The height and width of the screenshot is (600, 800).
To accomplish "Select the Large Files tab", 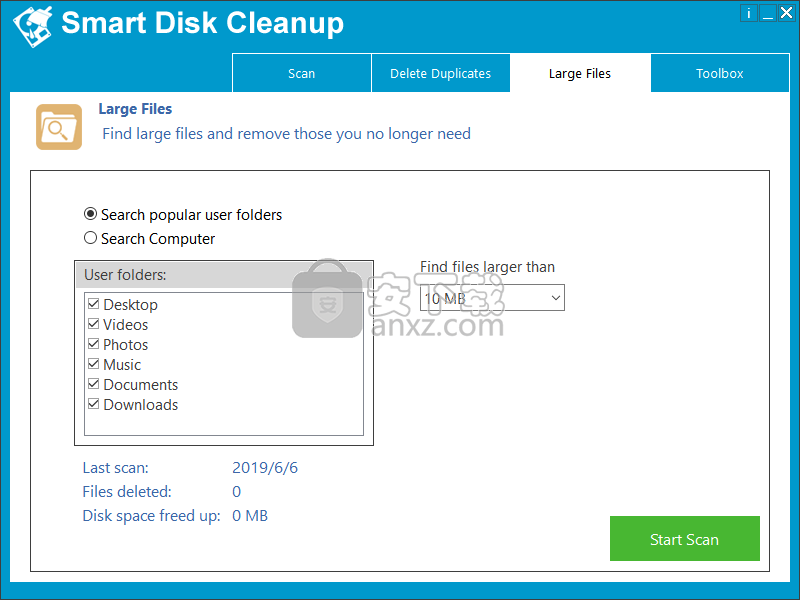I will [x=580, y=73].
